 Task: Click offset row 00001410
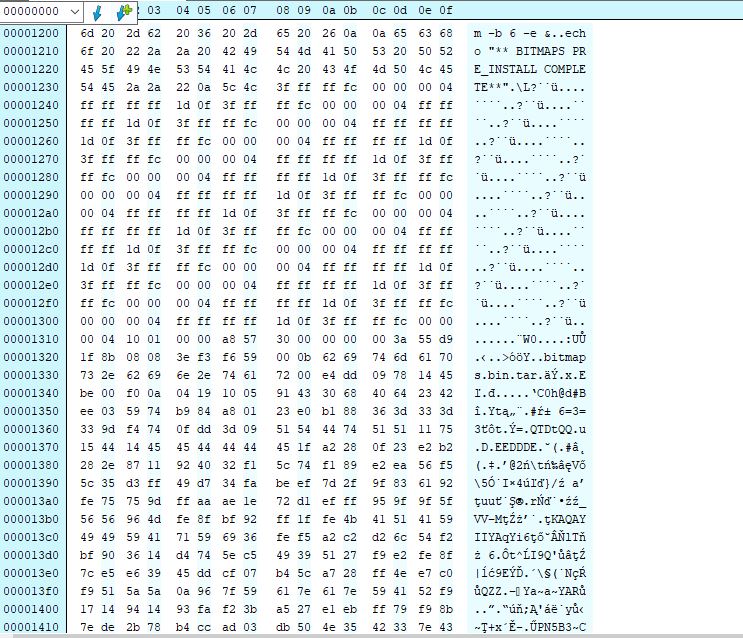pyautogui.click(x=31, y=627)
